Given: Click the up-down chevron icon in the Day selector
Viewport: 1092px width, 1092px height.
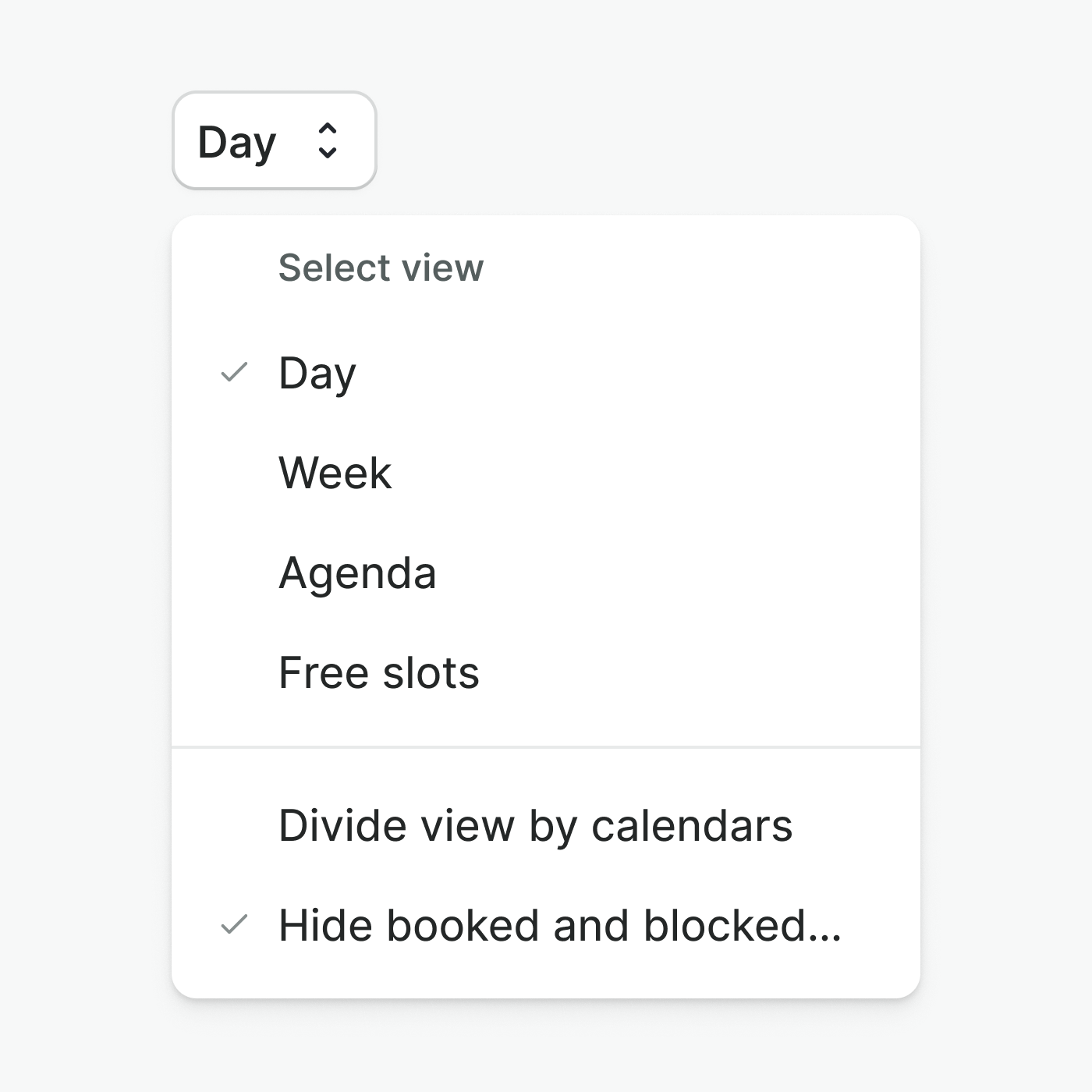Looking at the screenshot, I should [328, 141].
